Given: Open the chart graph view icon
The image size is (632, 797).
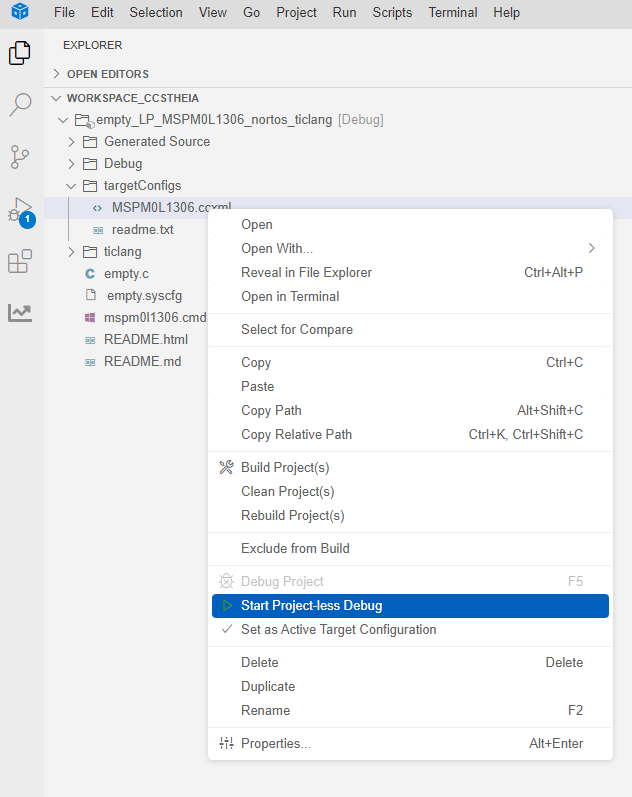Looking at the screenshot, I should [20, 313].
